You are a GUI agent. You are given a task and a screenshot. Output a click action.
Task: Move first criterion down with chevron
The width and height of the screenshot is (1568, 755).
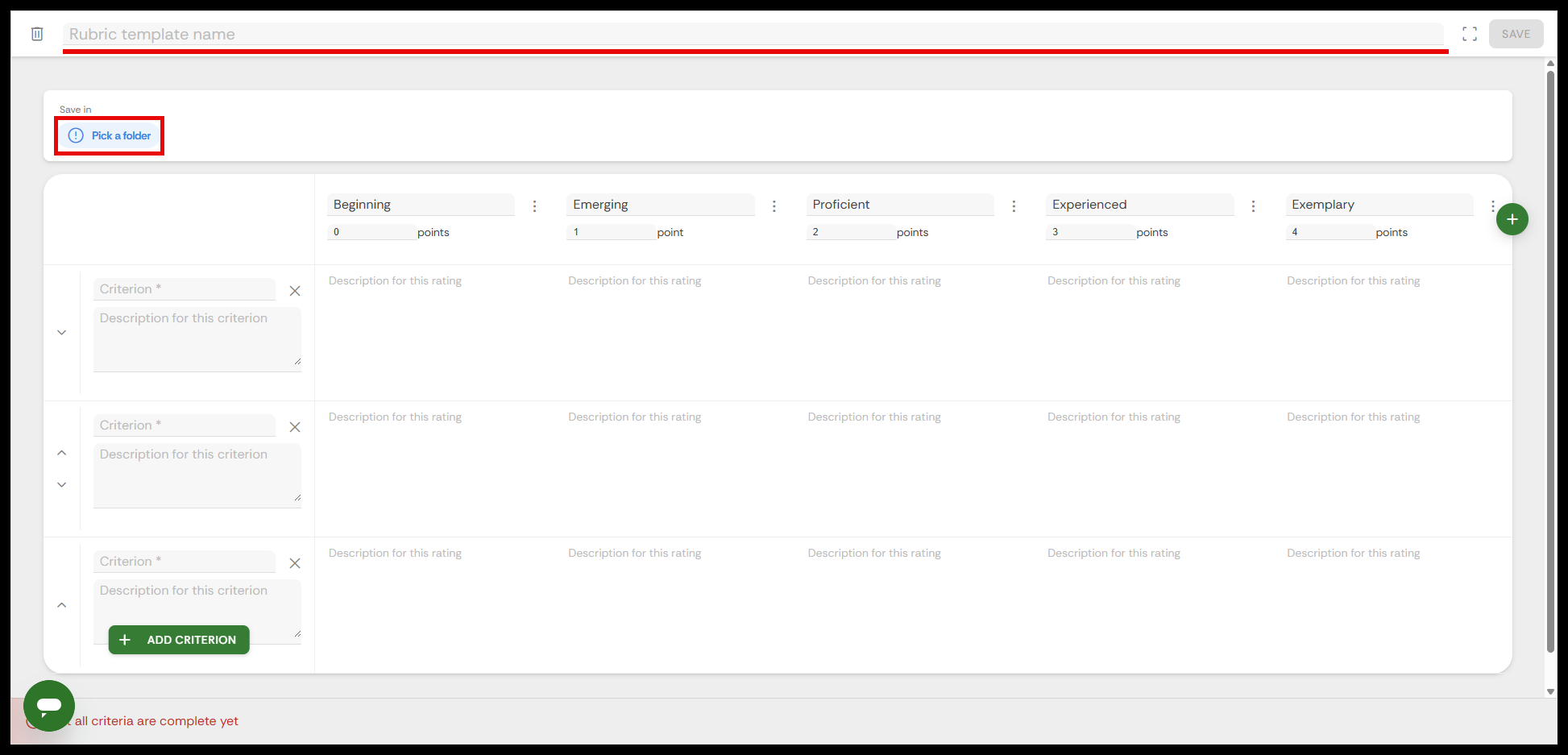pos(62,333)
